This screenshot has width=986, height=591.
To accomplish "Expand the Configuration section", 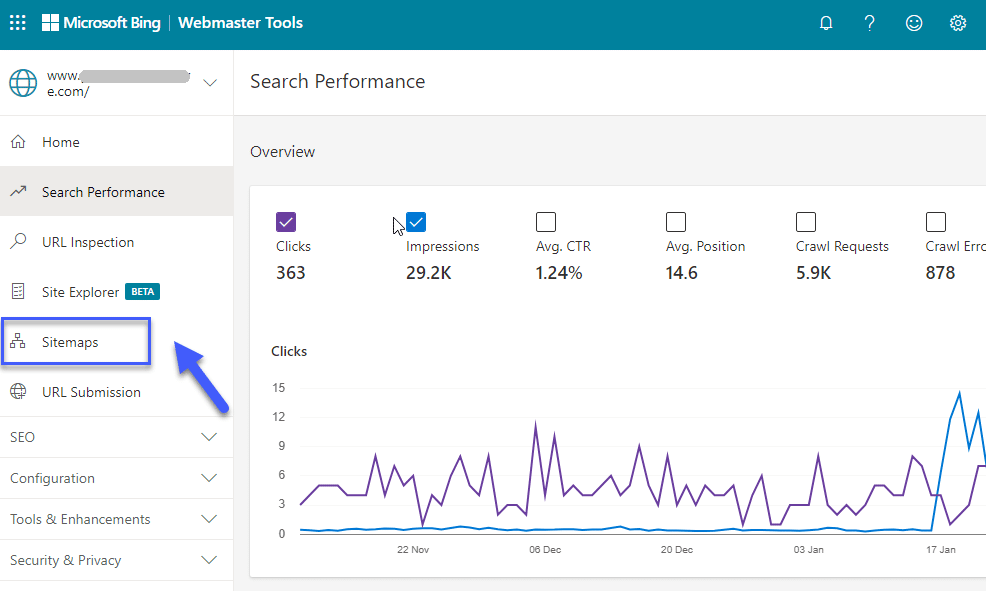I will tap(209, 478).
